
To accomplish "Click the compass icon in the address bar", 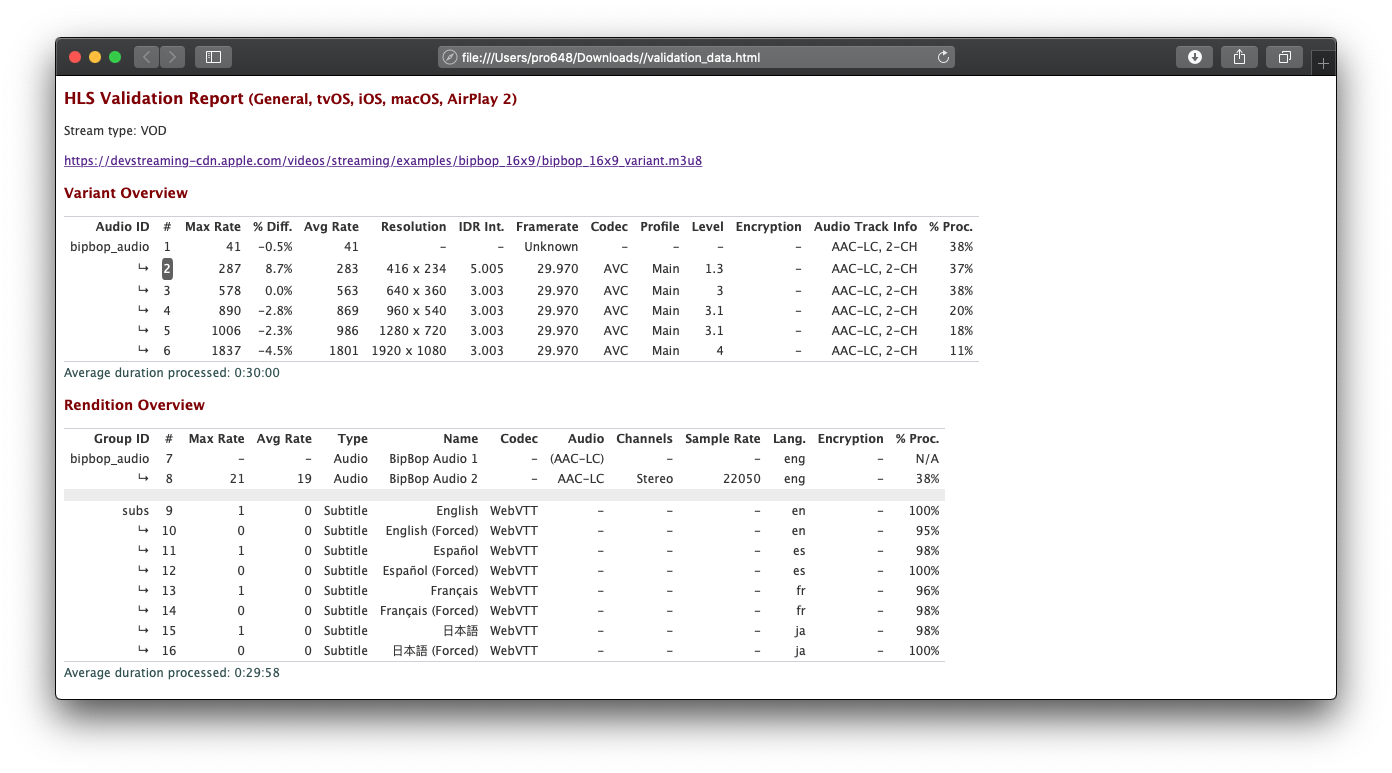I will [x=450, y=57].
